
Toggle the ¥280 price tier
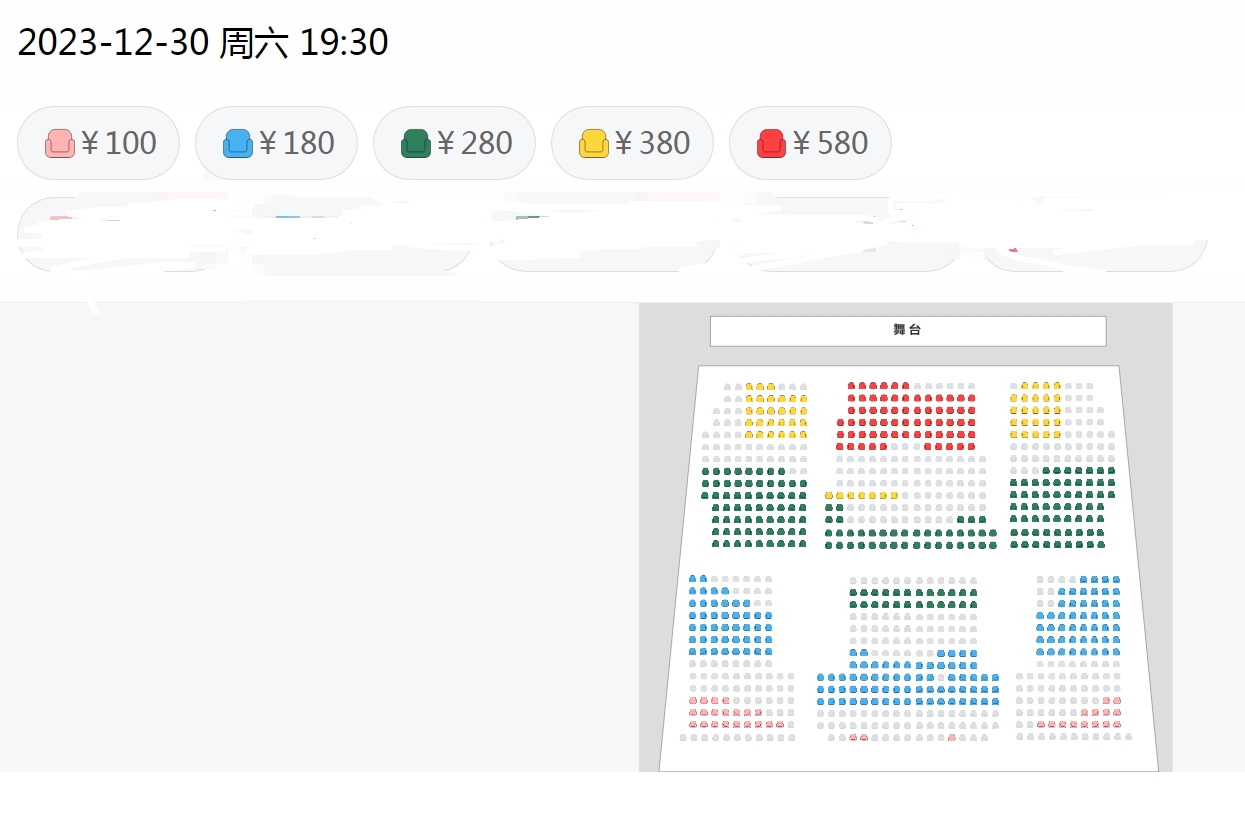click(x=455, y=143)
